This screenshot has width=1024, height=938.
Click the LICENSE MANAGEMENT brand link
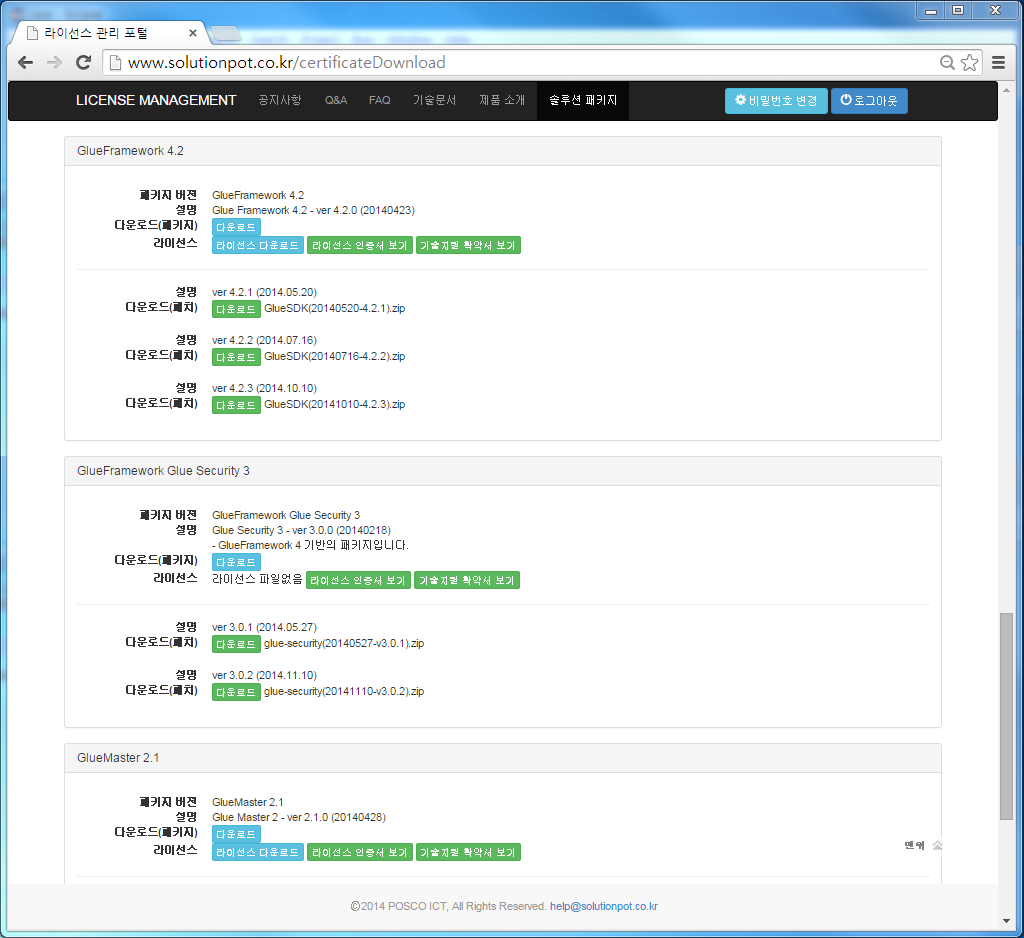coord(156,101)
